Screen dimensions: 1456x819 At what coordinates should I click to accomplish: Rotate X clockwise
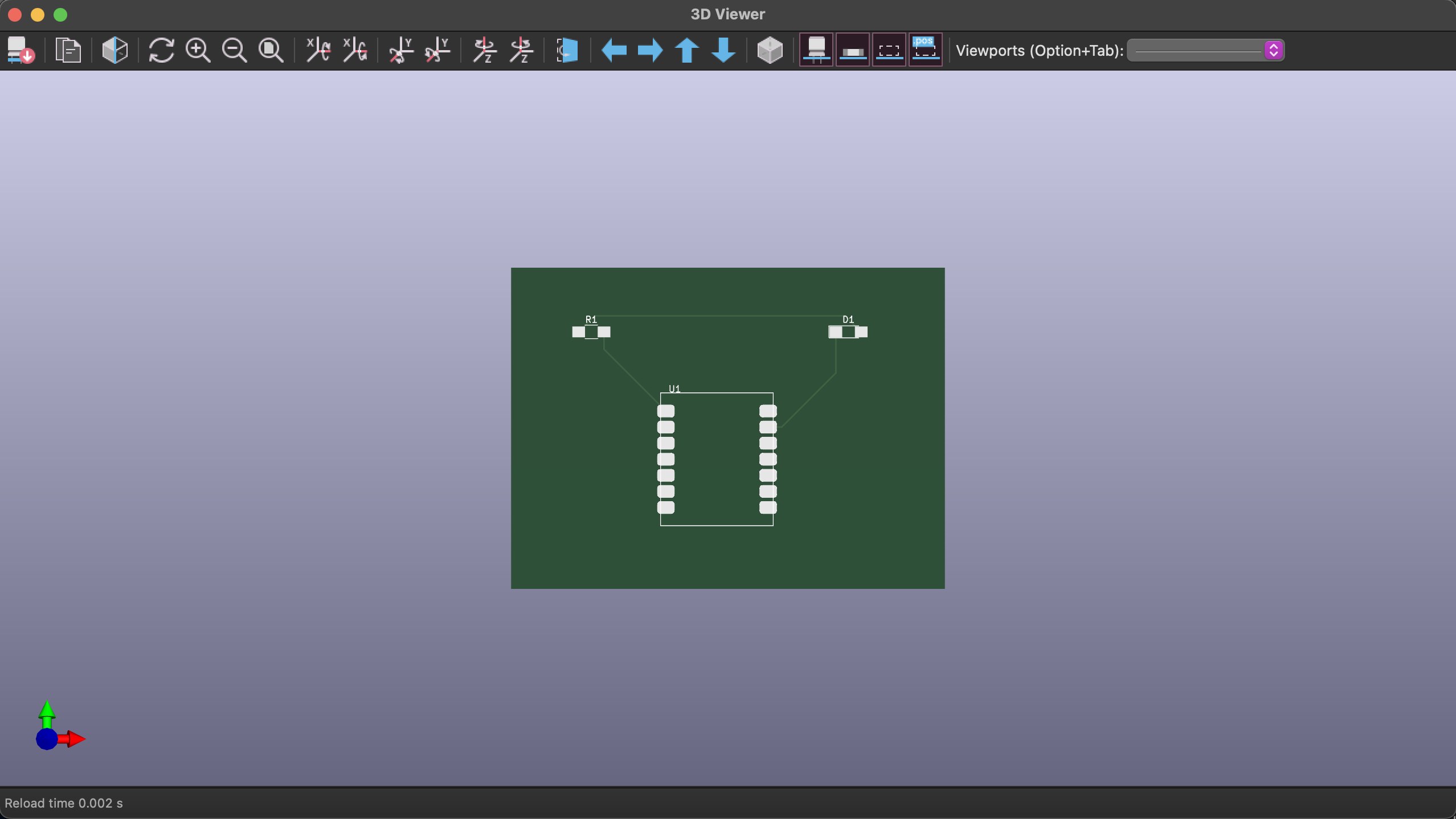tap(318, 50)
